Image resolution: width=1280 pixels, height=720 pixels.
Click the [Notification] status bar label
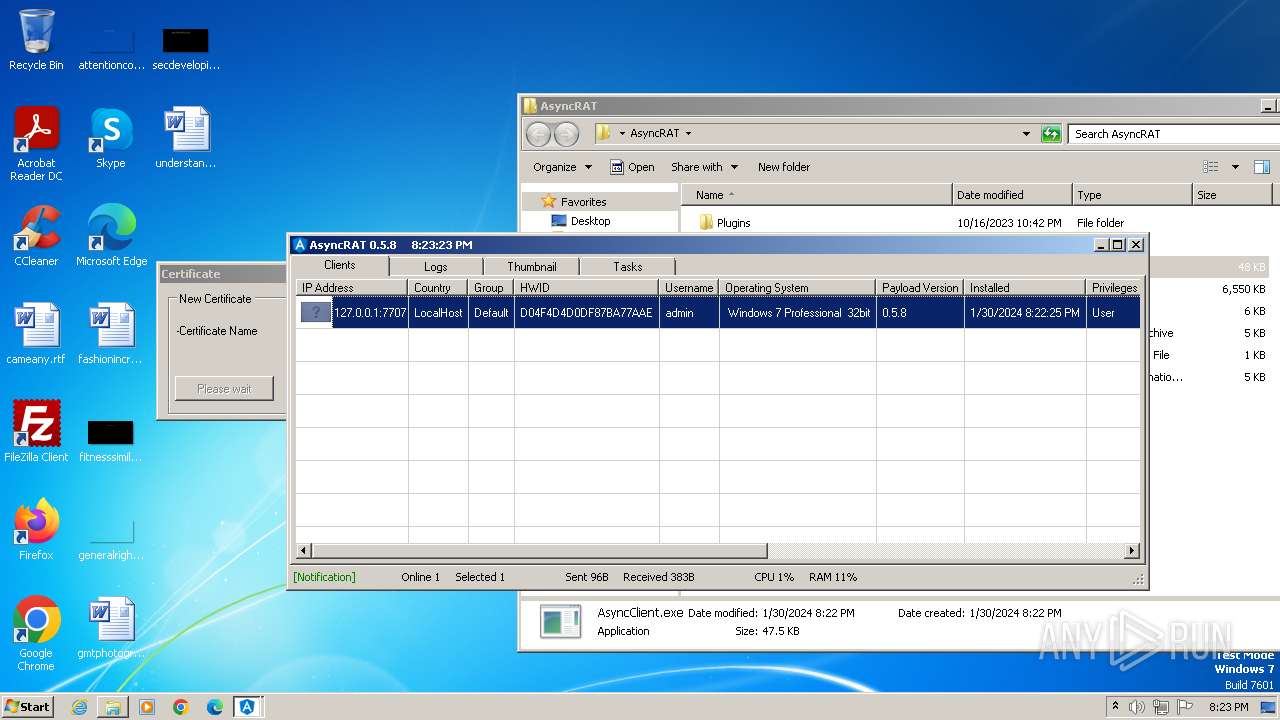coord(324,577)
